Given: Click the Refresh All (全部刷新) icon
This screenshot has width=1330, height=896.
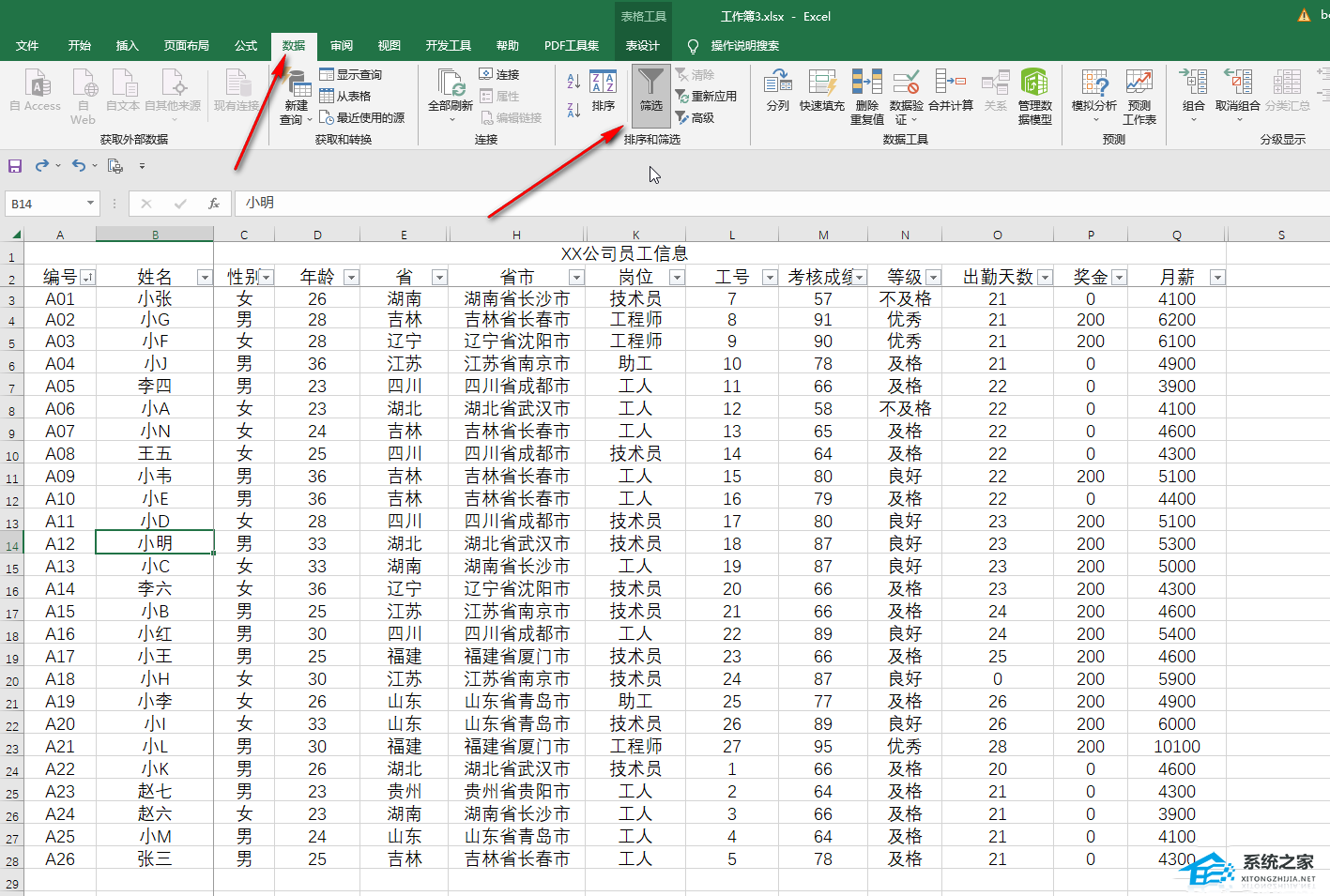Looking at the screenshot, I should (x=450, y=83).
